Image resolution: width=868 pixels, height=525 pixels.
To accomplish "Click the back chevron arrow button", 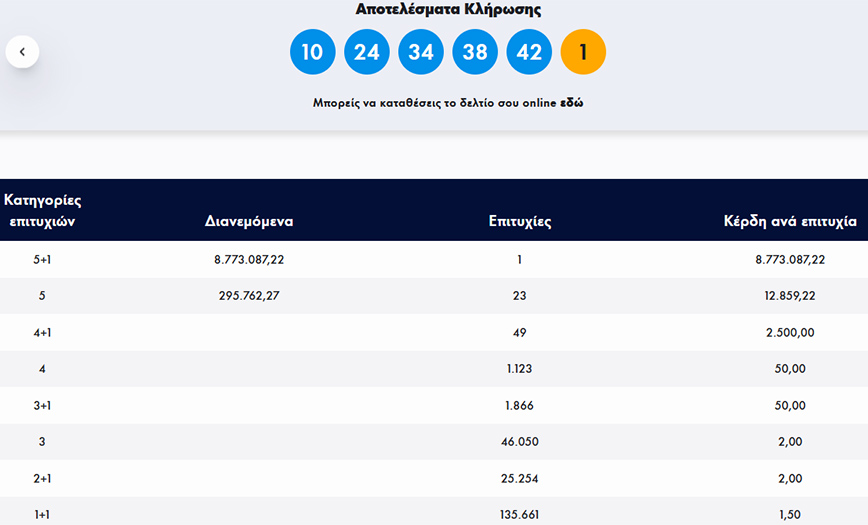I will tap(22, 52).
